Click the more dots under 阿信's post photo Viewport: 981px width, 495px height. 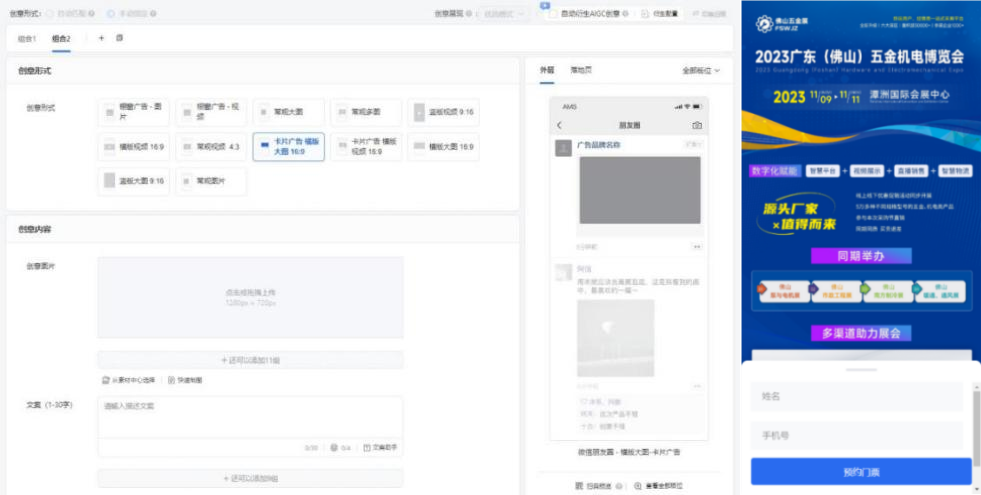click(697, 386)
